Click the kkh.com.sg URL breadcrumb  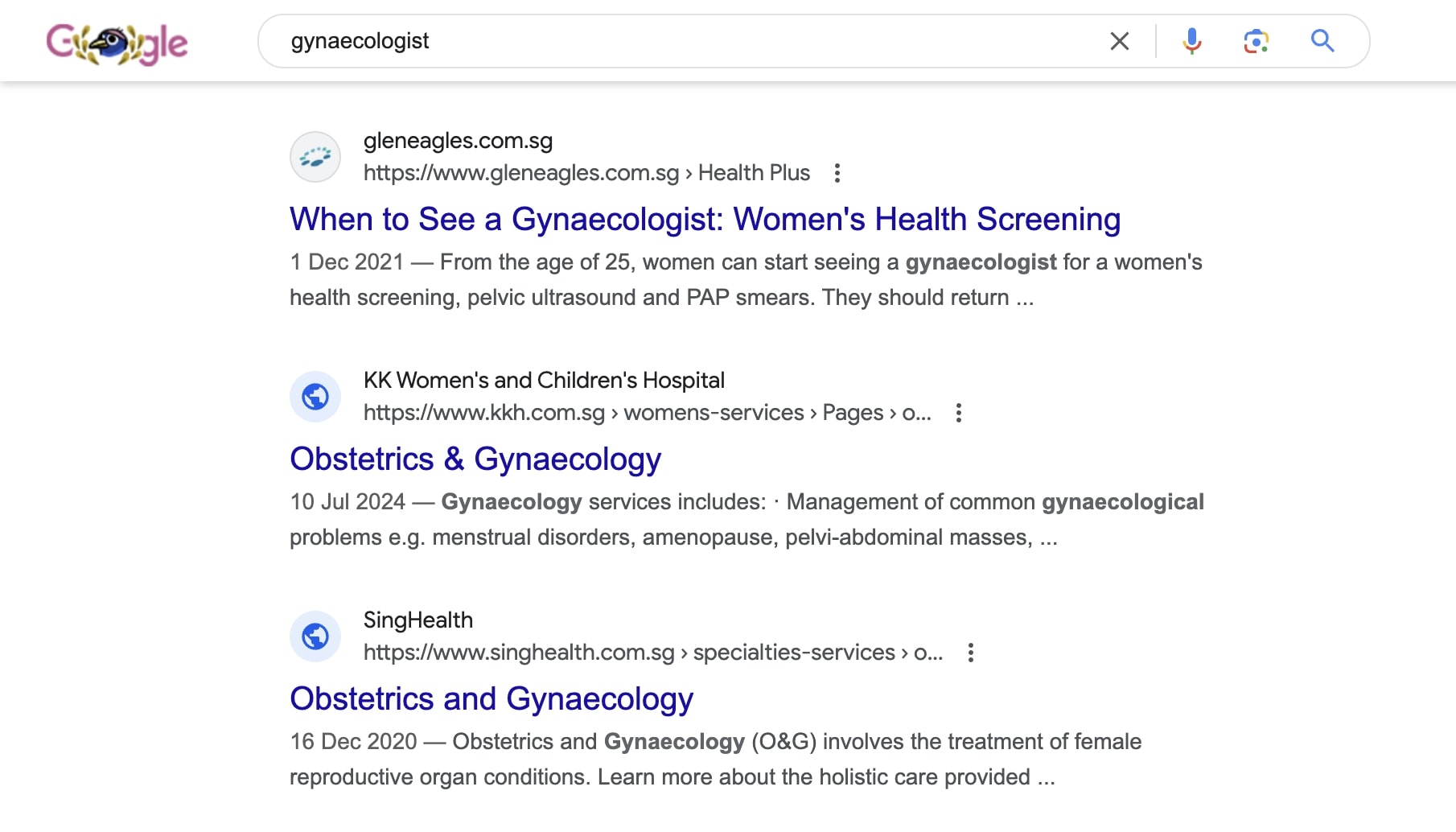point(647,413)
